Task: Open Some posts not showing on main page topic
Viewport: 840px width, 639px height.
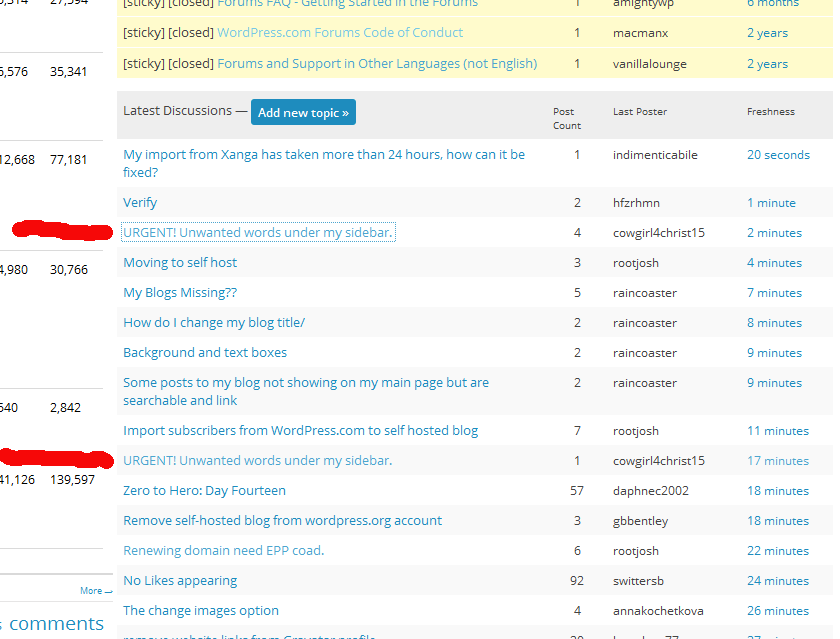Action: [305, 383]
